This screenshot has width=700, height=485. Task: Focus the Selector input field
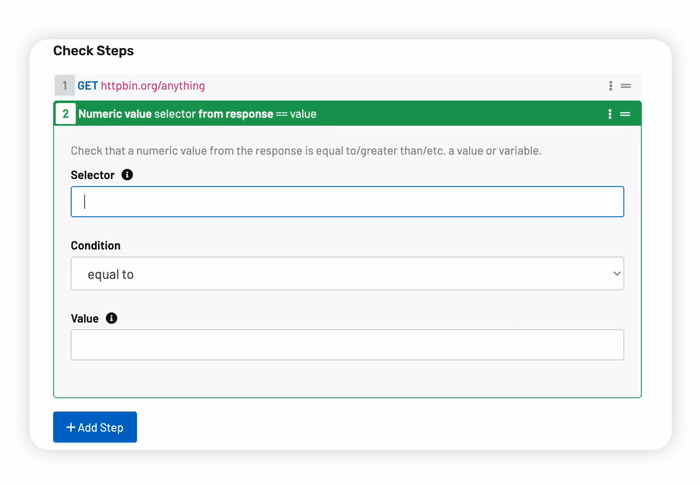point(347,202)
